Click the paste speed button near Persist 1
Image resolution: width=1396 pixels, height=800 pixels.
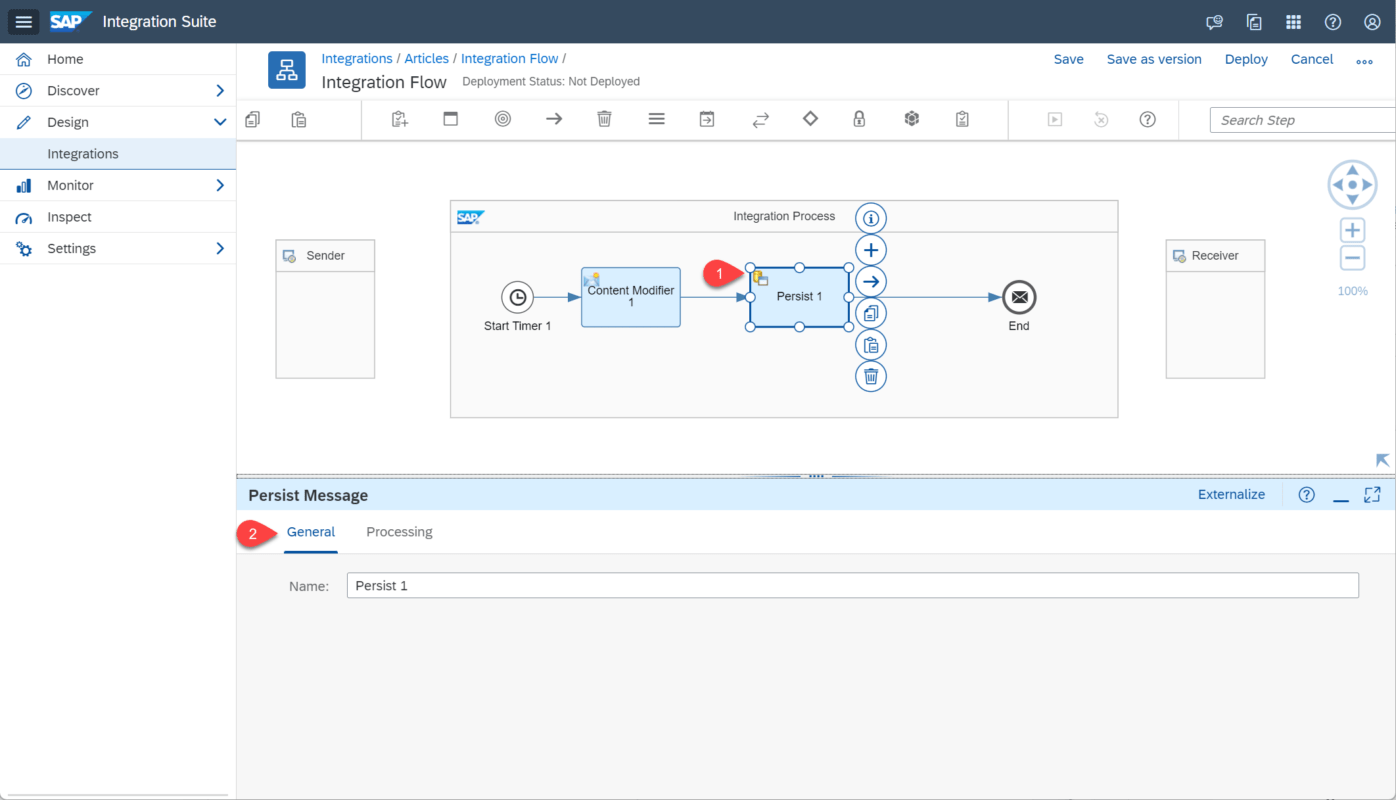871,345
